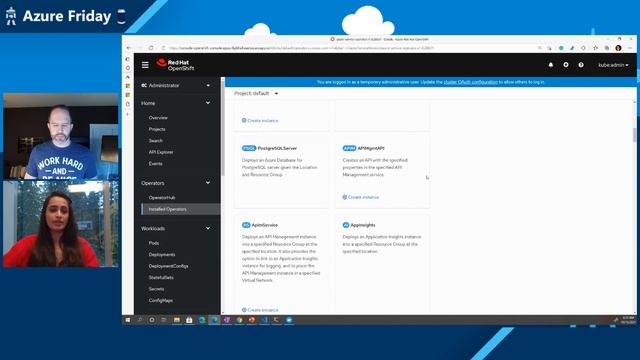This screenshot has width=640, height=360.
Task: Open the browser settings ellipsis menu
Action: coord(630,48)
